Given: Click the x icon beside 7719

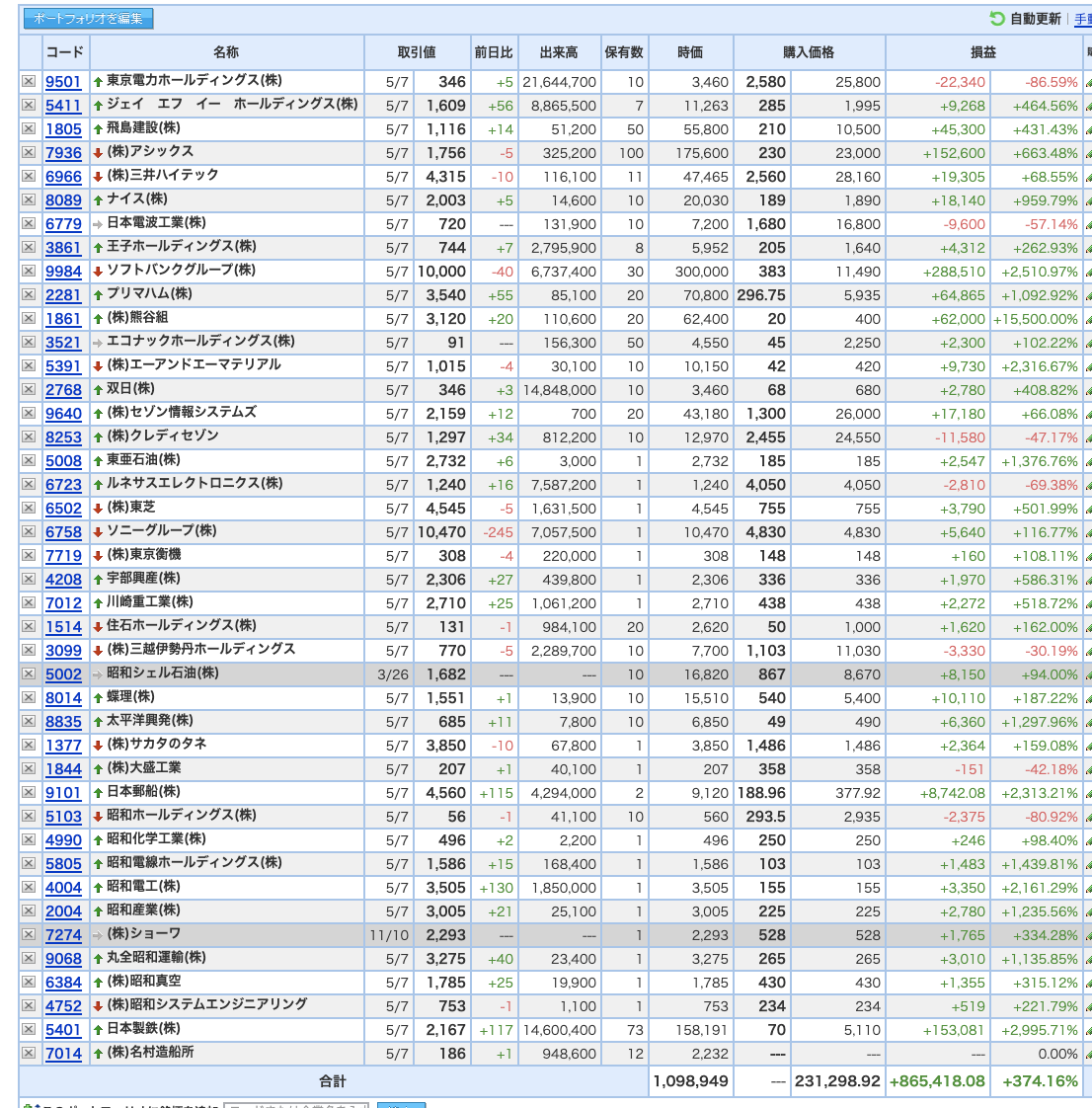Looking at the screenshot, I should (29, 555).
